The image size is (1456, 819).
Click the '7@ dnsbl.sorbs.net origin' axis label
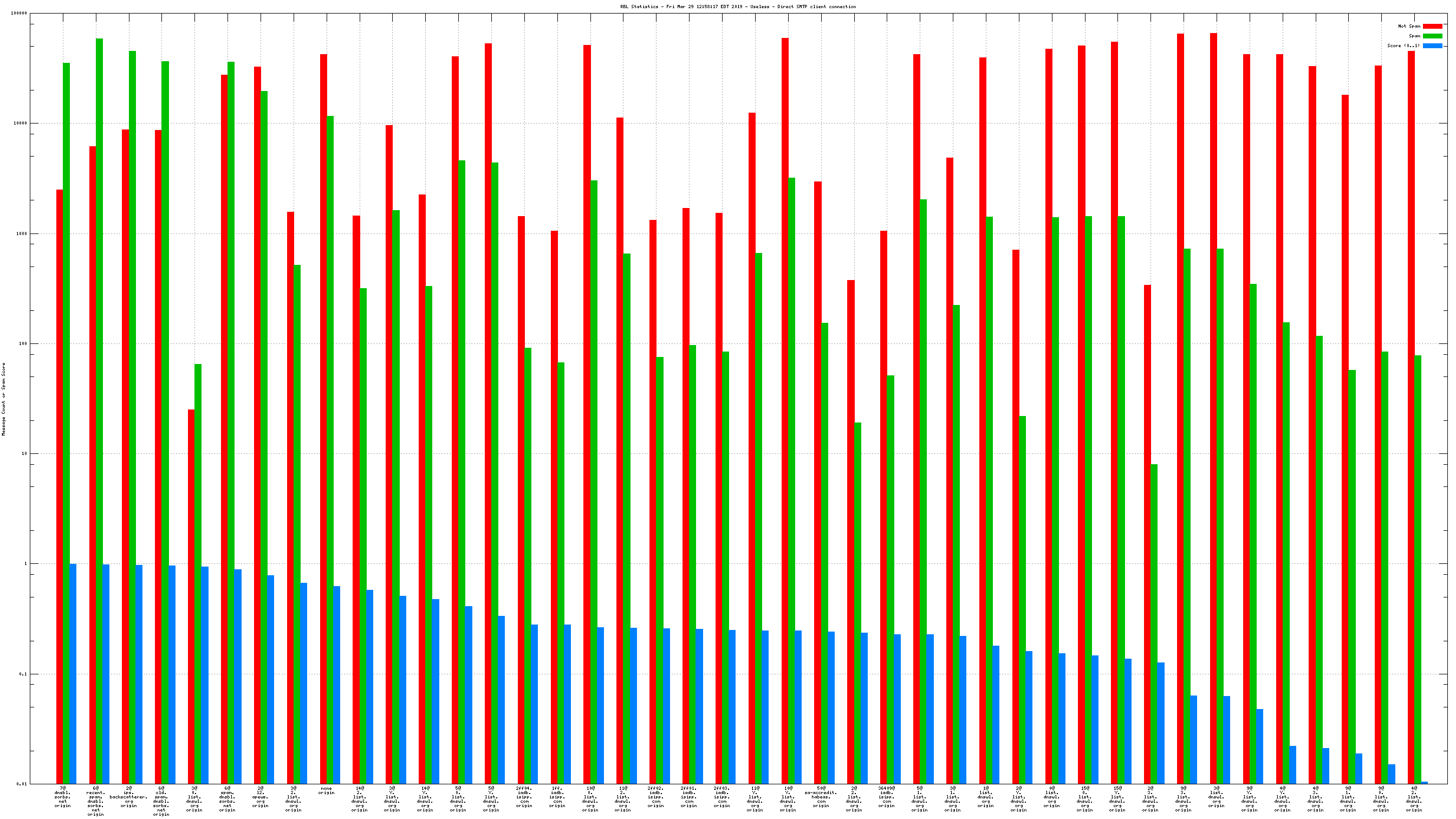pyautogui.click(x=63, y=796)
